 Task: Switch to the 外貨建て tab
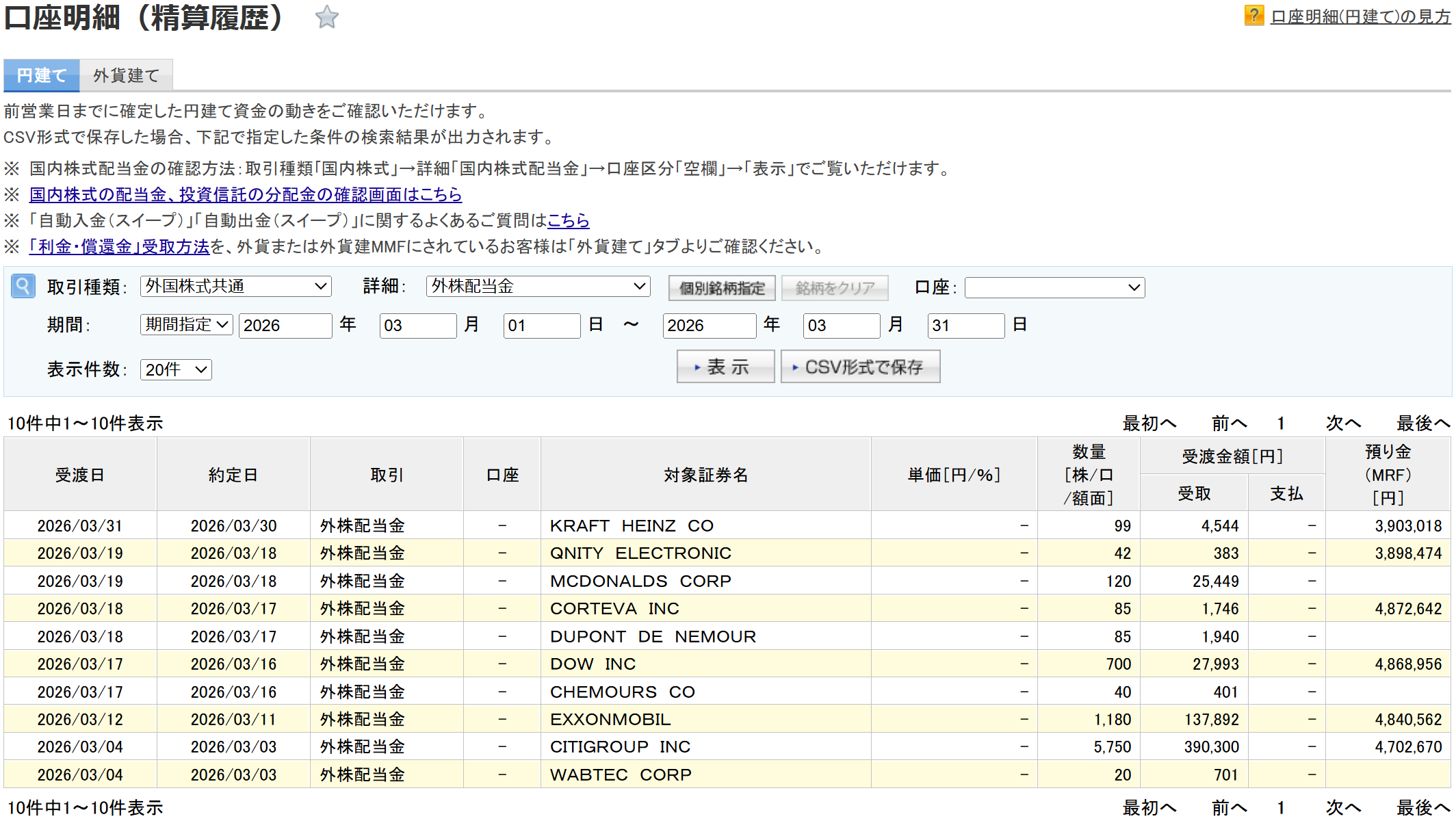(x=126, y=75)
